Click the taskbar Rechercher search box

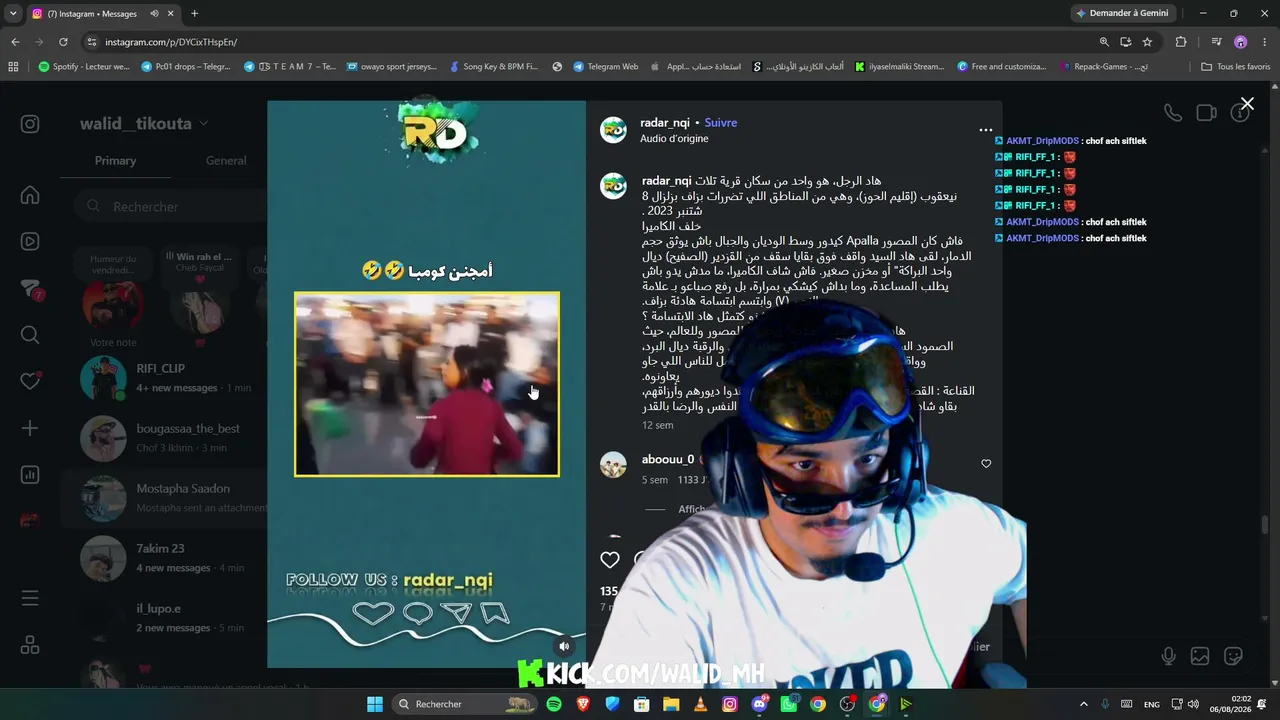tap(464, 704)
